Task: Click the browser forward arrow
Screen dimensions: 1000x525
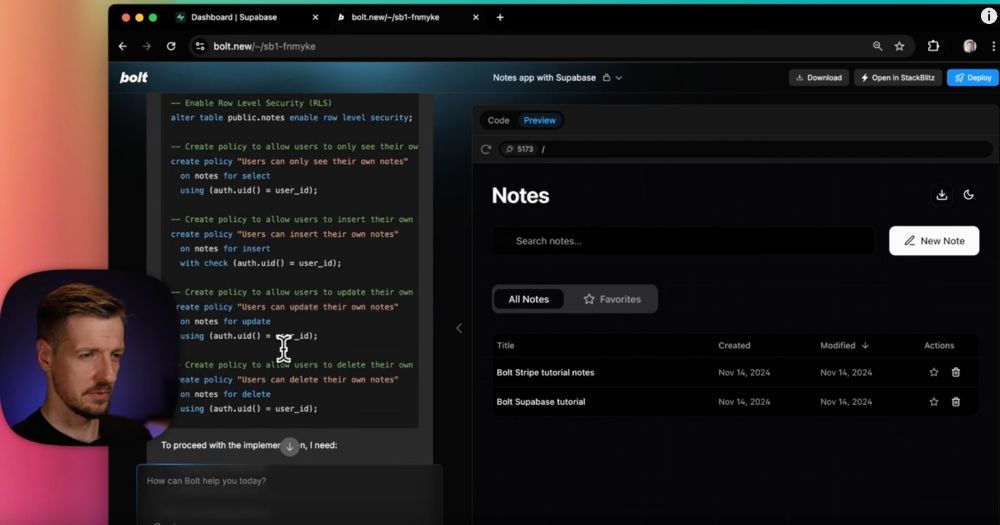Action: 147,46
